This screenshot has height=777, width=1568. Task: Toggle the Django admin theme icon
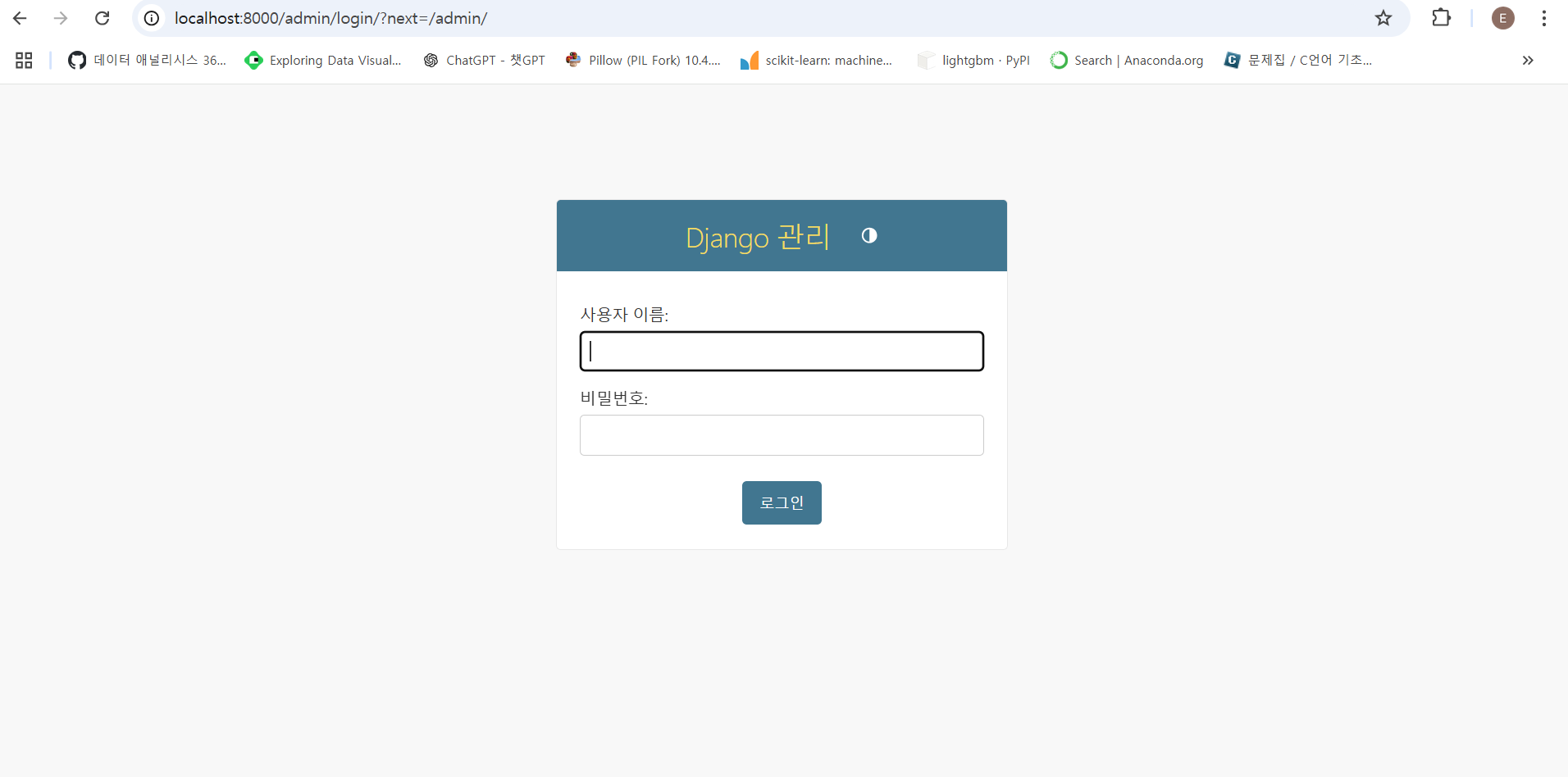click(869, 236)
